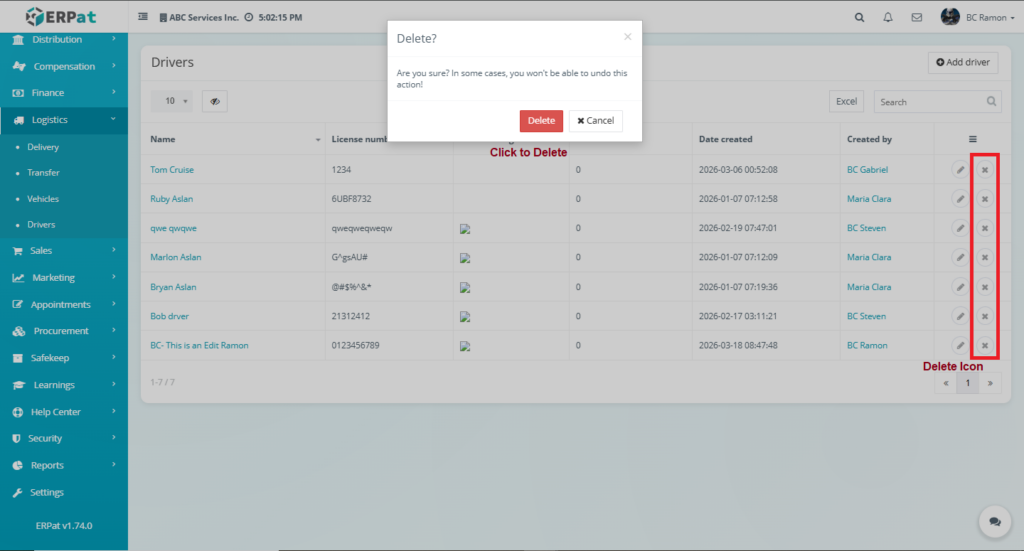
Task: Open the top bar search icon
Action: 859,18
